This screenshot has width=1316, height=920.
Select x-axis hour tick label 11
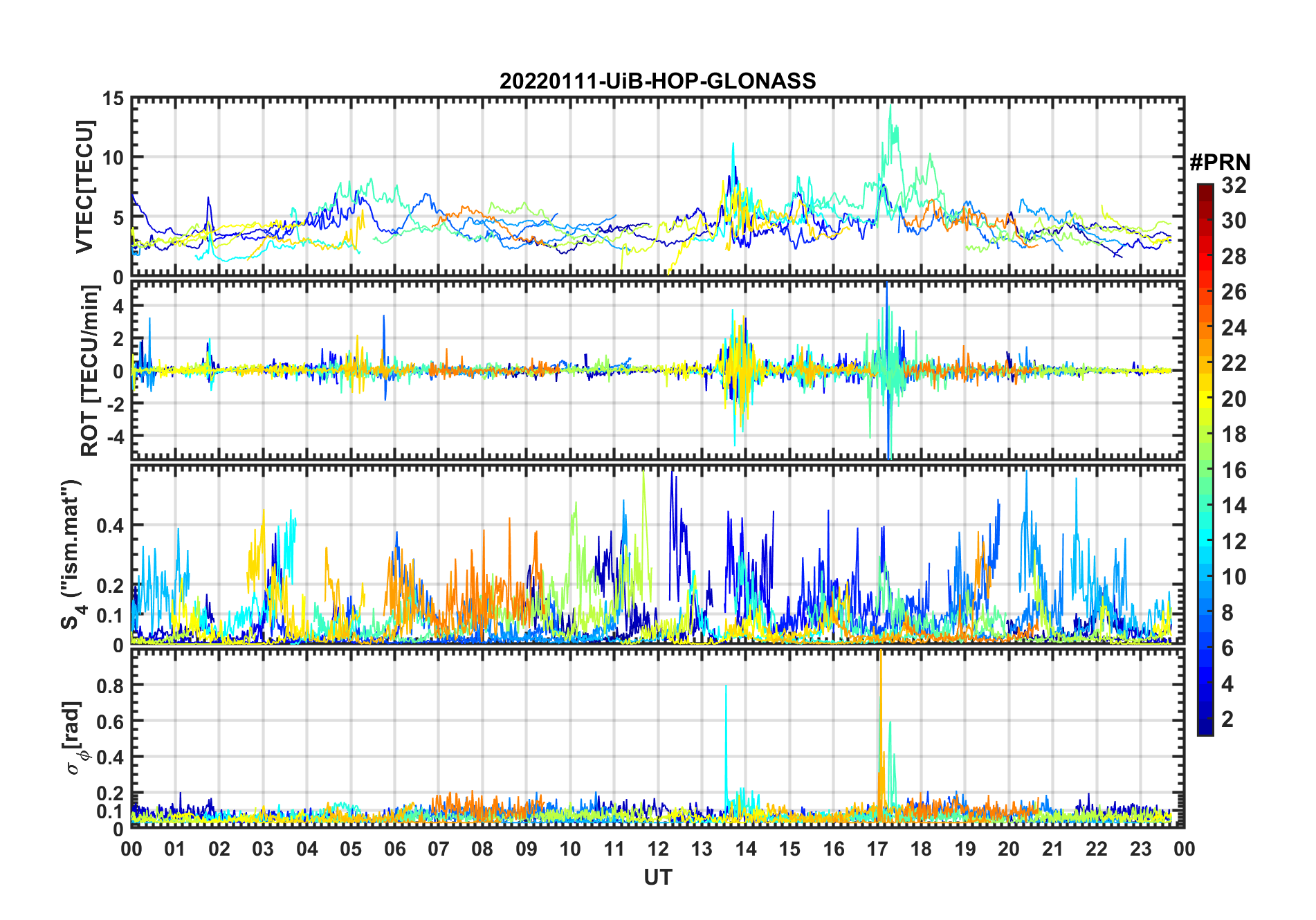[614, 849]
